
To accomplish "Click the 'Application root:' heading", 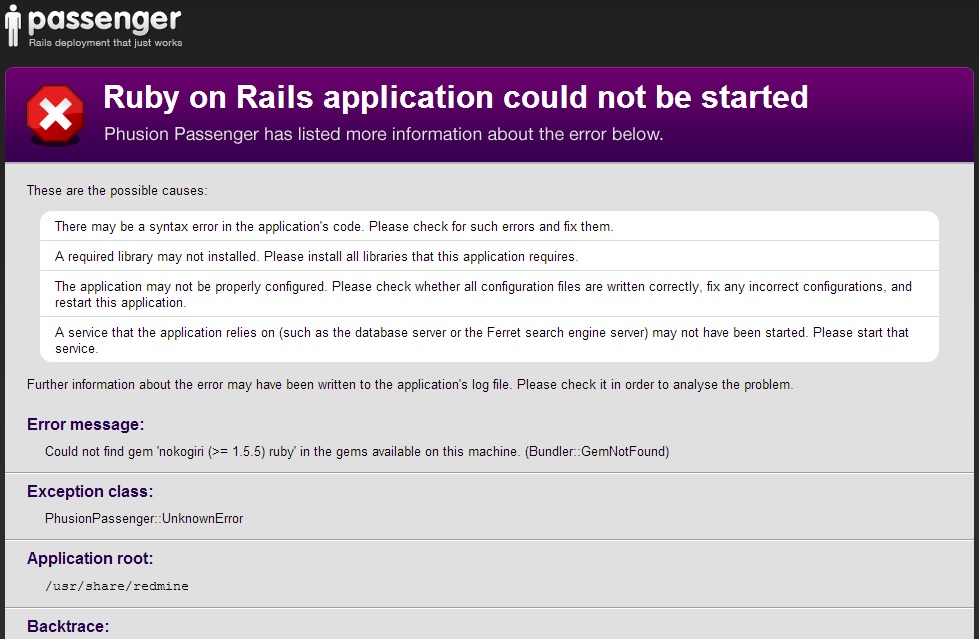I will click(x=90, y=558).
